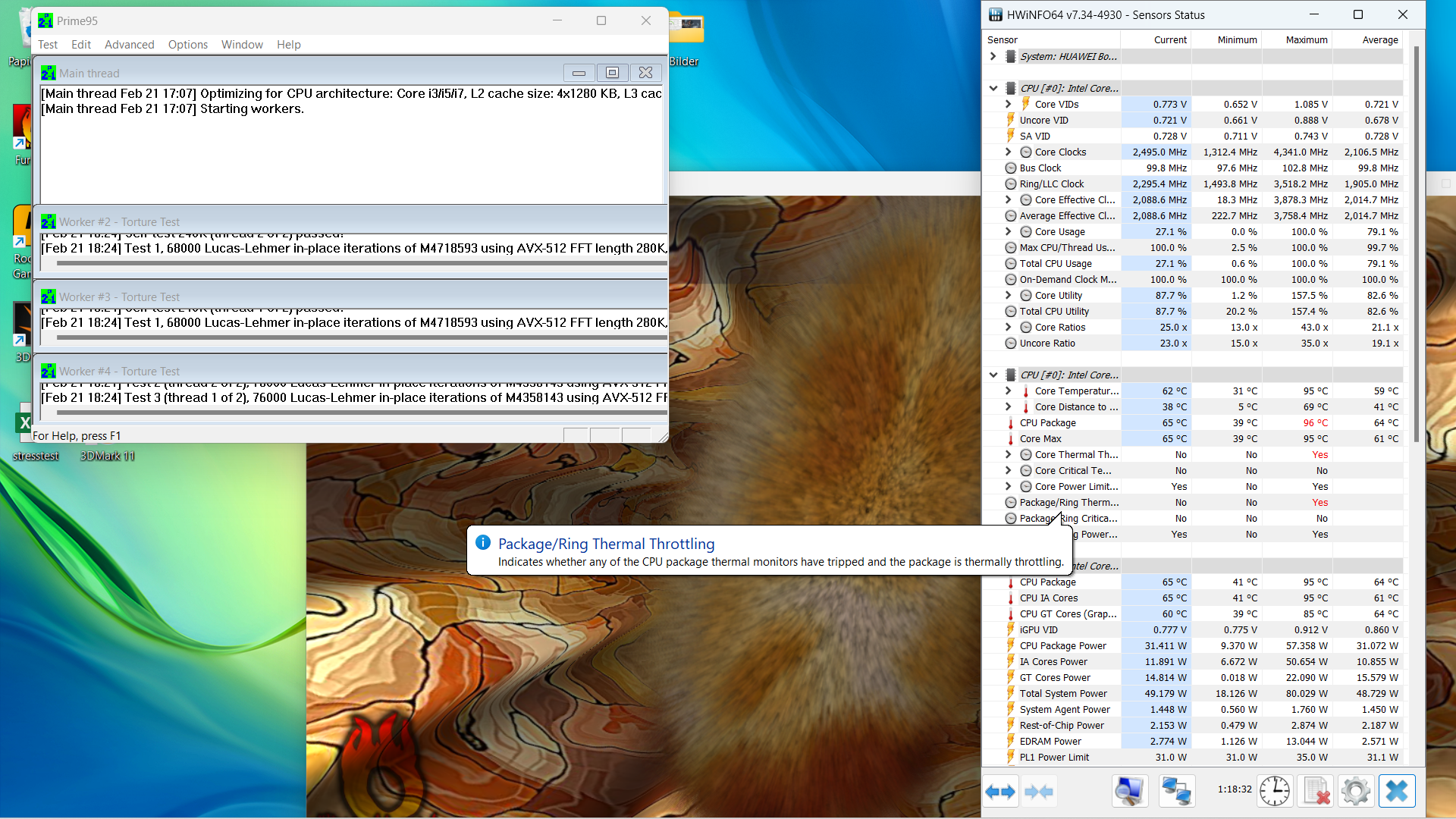This screenshot has height=819, width=1456.
Task: Click the blue X close sensors button
Action: pyautogui.click(x=1397, y=792)
